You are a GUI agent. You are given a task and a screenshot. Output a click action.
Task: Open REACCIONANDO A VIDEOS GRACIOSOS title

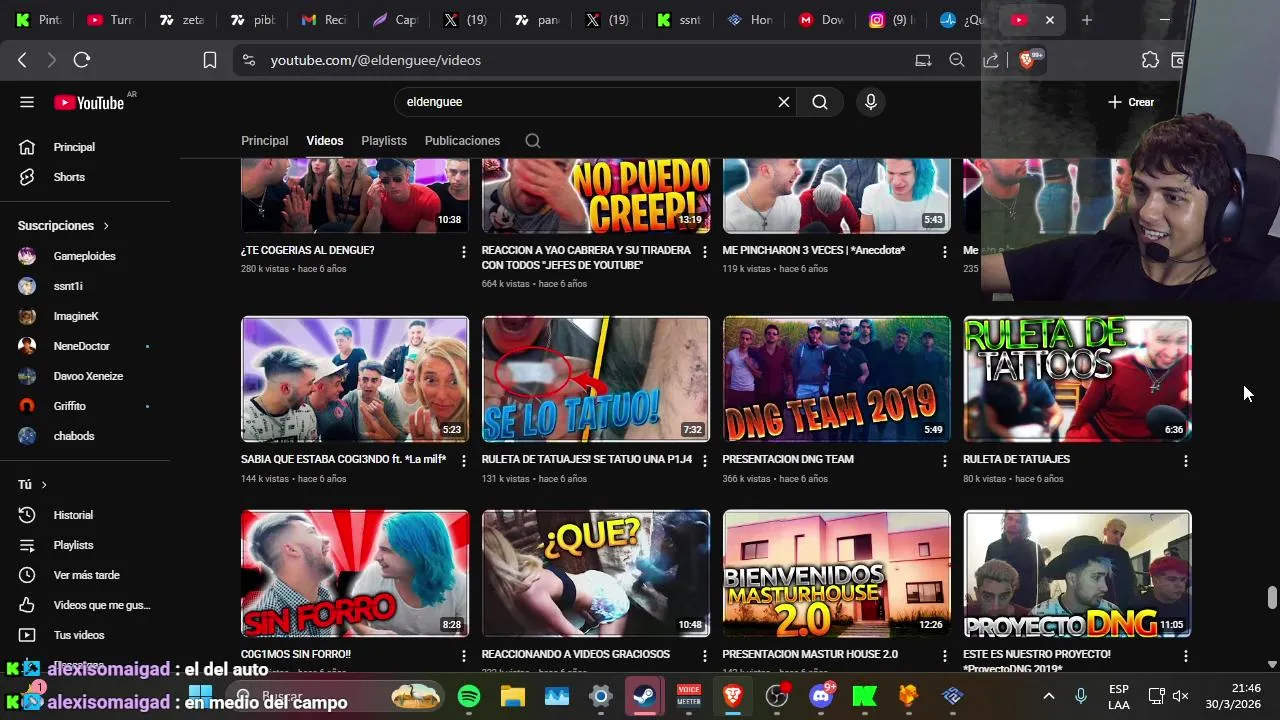click(x=576, y=654)
